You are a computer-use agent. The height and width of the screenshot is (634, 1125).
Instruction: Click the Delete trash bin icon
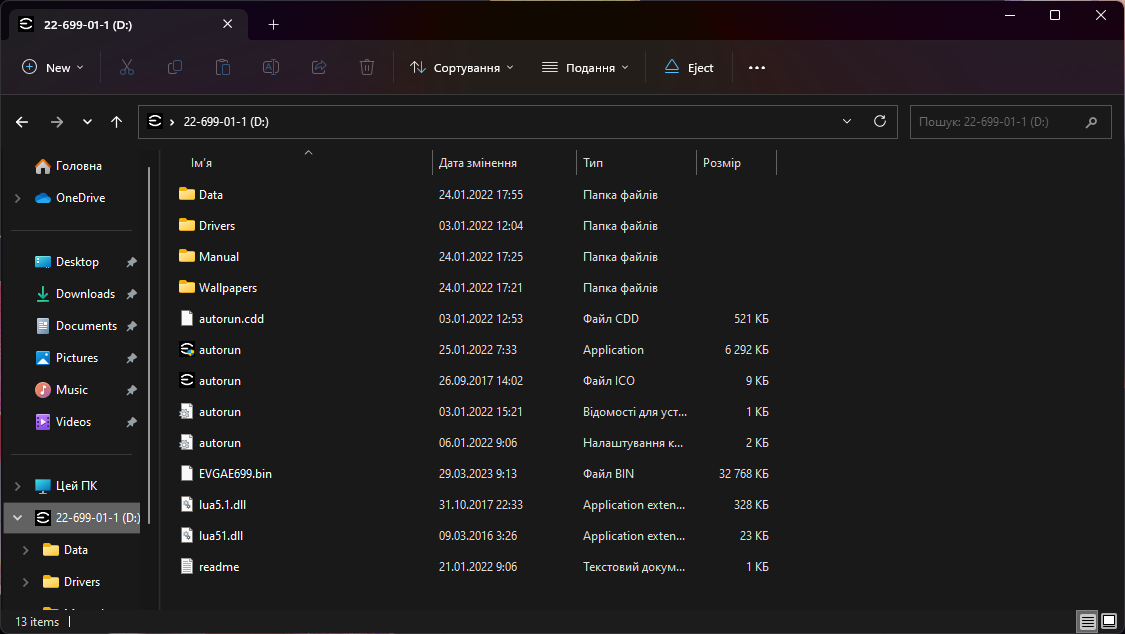(x=367, y=67)
